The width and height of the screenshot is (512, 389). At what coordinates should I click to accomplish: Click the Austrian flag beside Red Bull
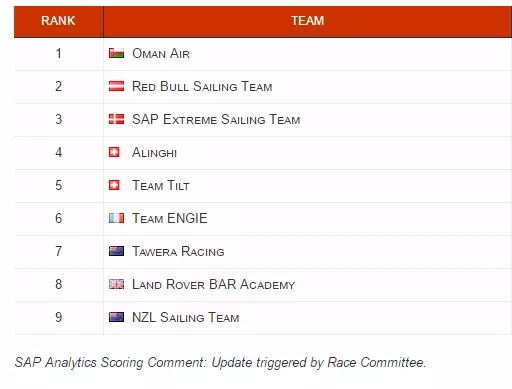116,86
